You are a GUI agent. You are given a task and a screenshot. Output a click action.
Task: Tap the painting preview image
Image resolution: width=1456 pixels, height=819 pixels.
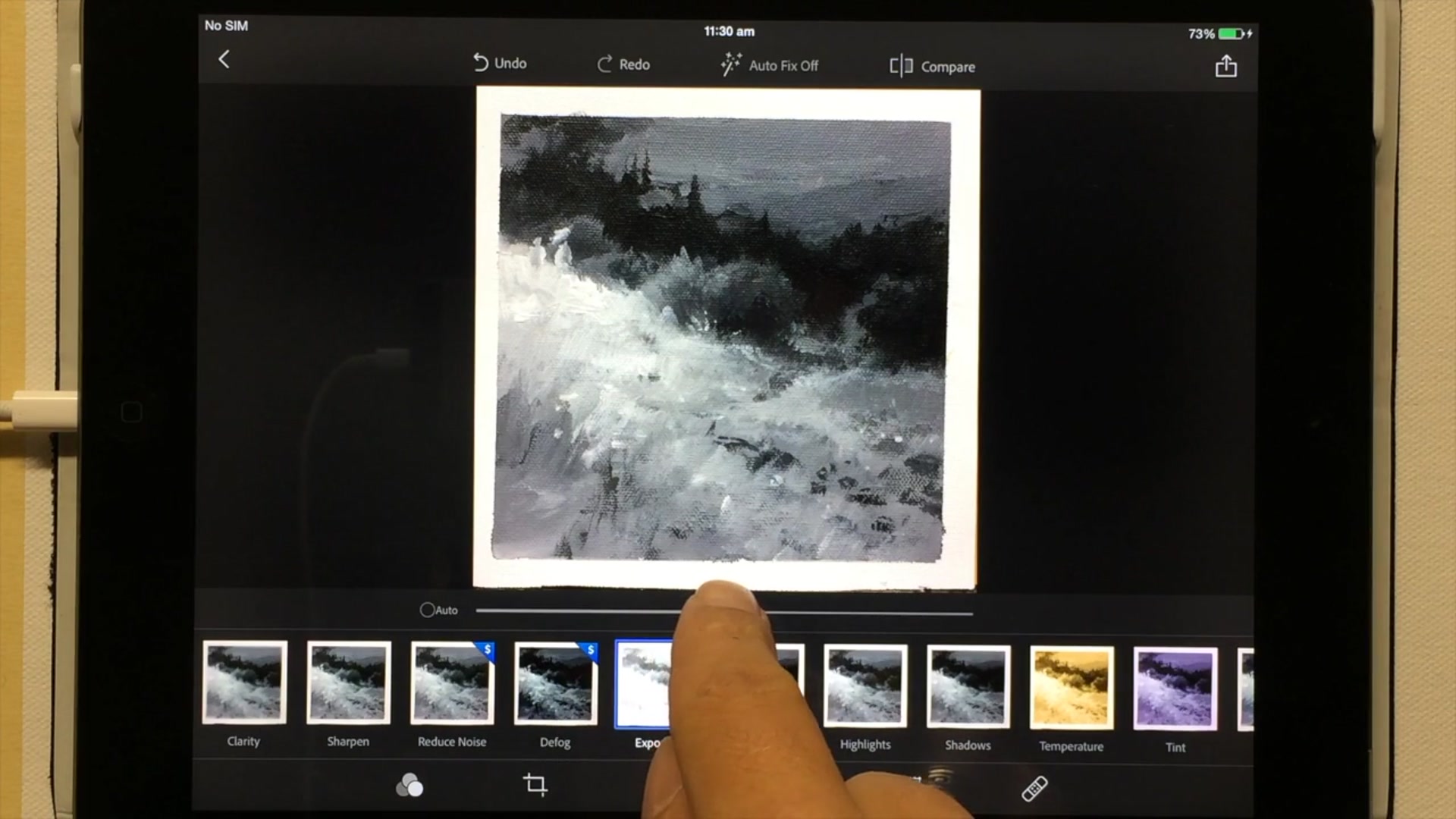point(726,339)
